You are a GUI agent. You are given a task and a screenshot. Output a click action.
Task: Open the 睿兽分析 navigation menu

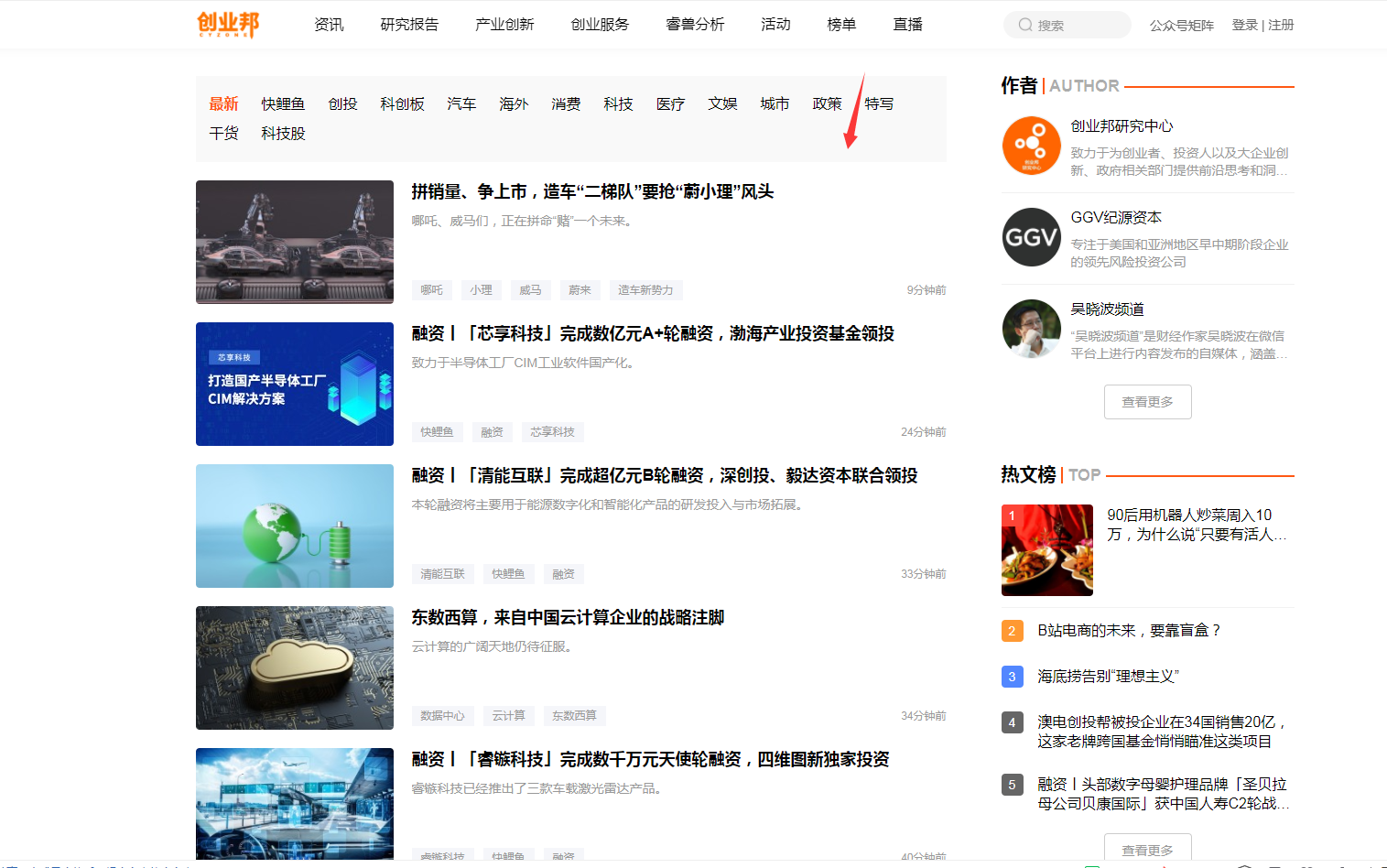[x=695, y=25]
